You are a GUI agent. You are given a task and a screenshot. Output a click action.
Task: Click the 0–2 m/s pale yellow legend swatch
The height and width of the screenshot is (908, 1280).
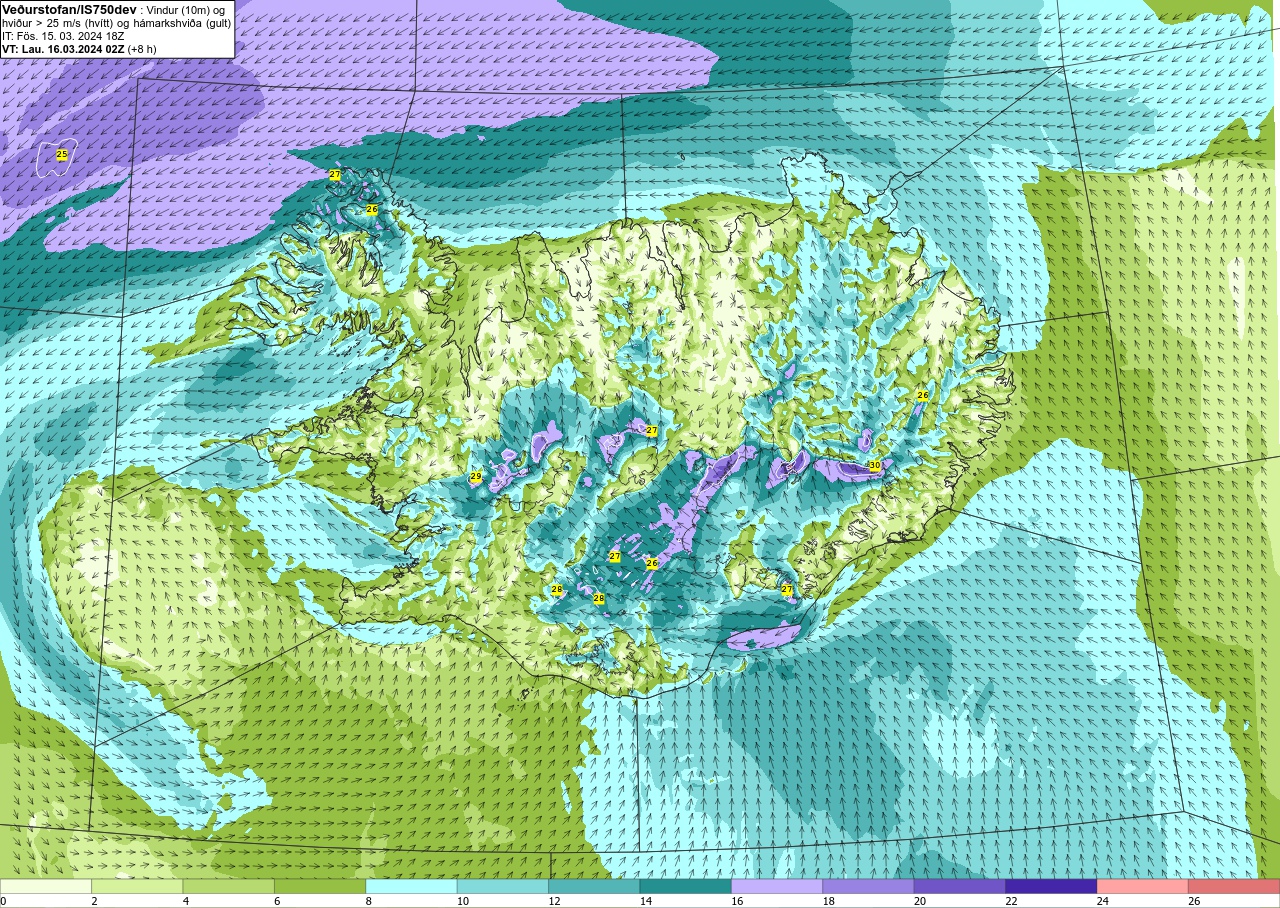[46, 886]
